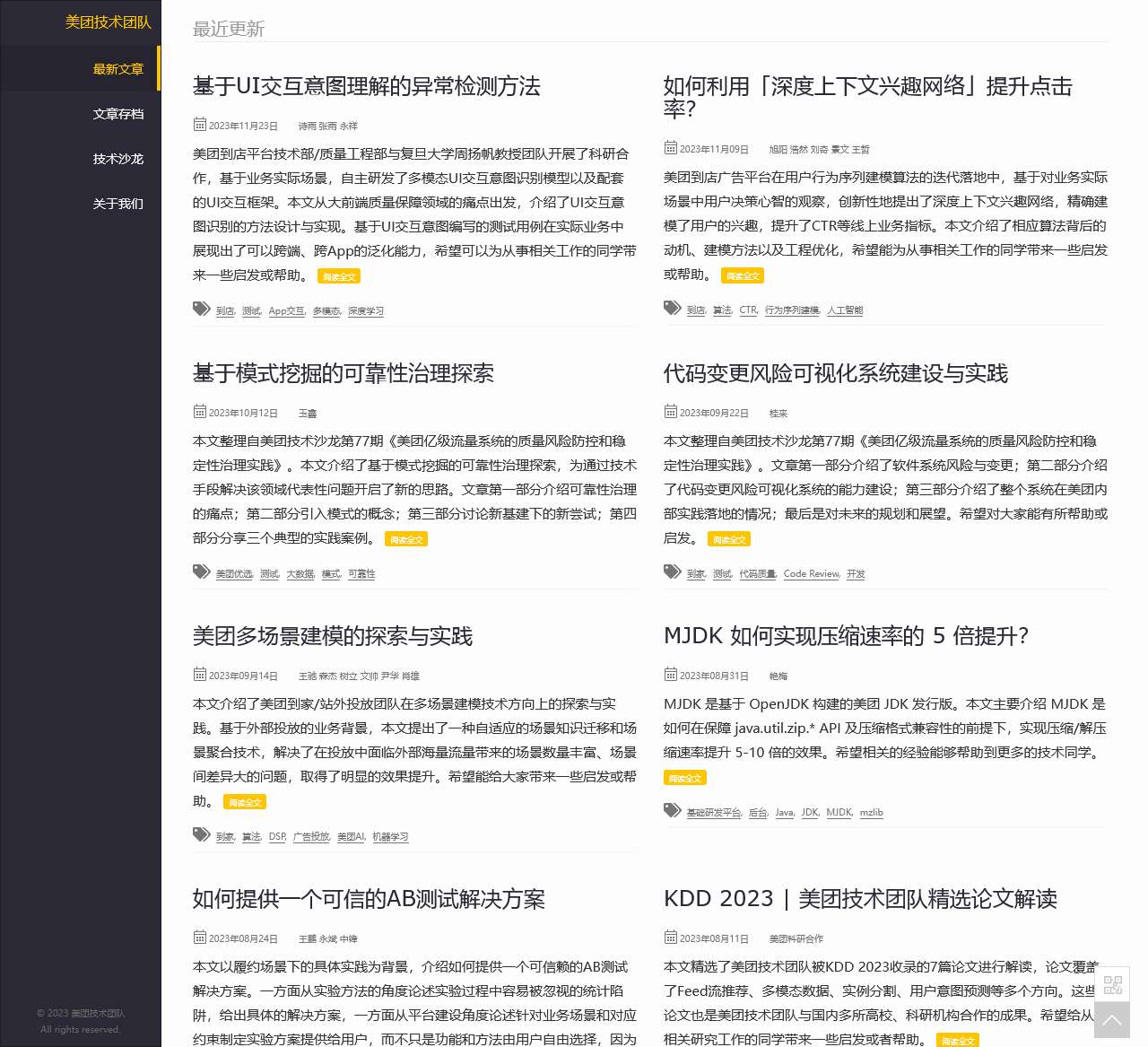Click the 大数据 tag

pos(300,573)
